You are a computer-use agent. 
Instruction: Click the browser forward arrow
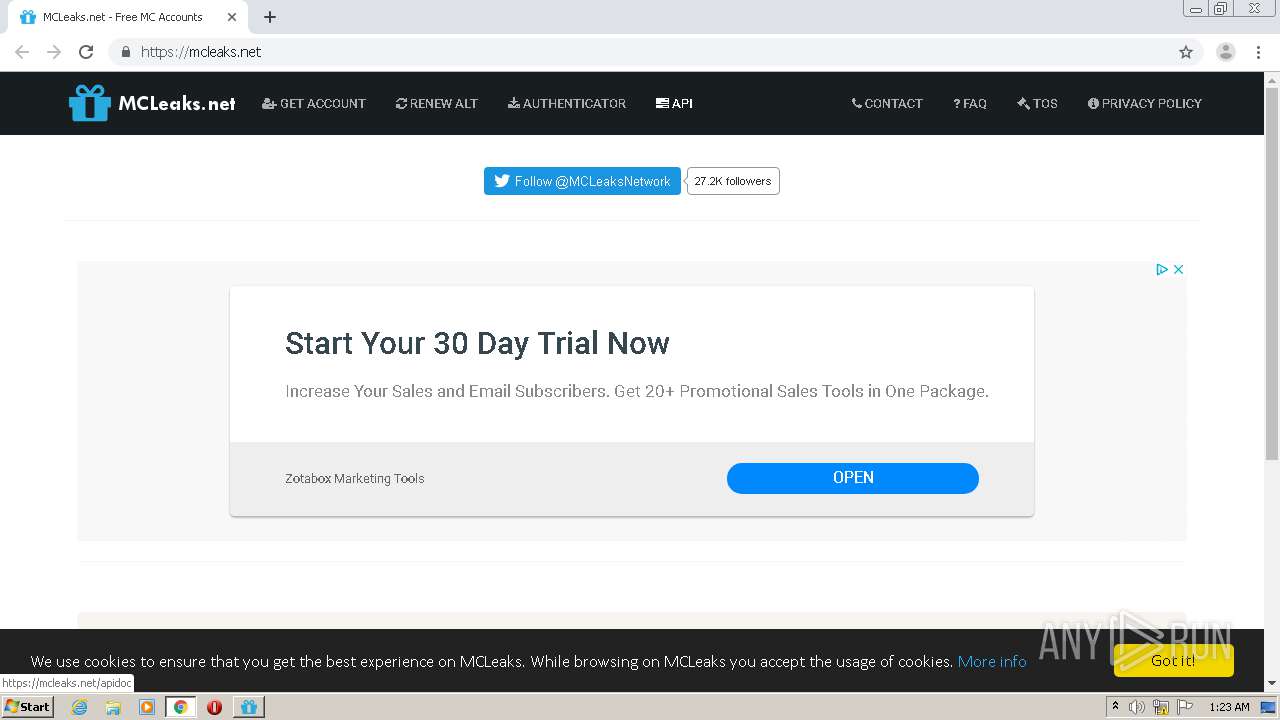(54, 52)
